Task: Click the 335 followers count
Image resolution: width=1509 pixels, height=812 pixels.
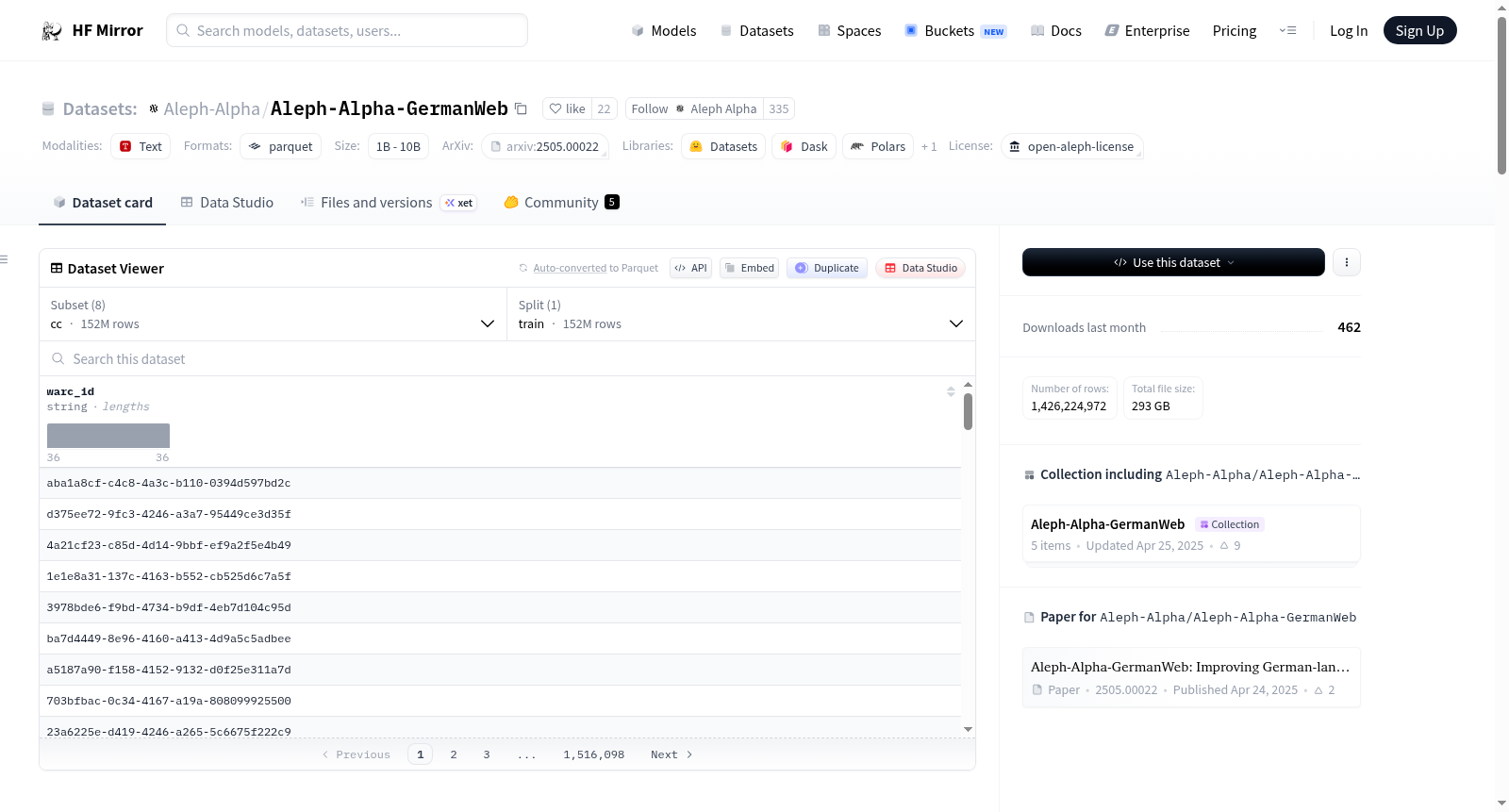Action: pos(779,108)
